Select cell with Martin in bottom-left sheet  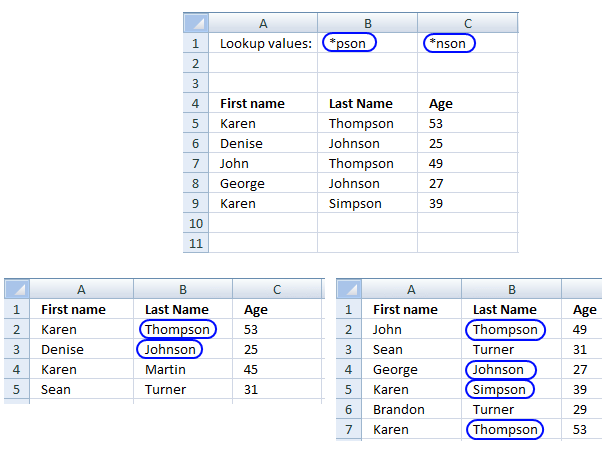click(183, 369)
